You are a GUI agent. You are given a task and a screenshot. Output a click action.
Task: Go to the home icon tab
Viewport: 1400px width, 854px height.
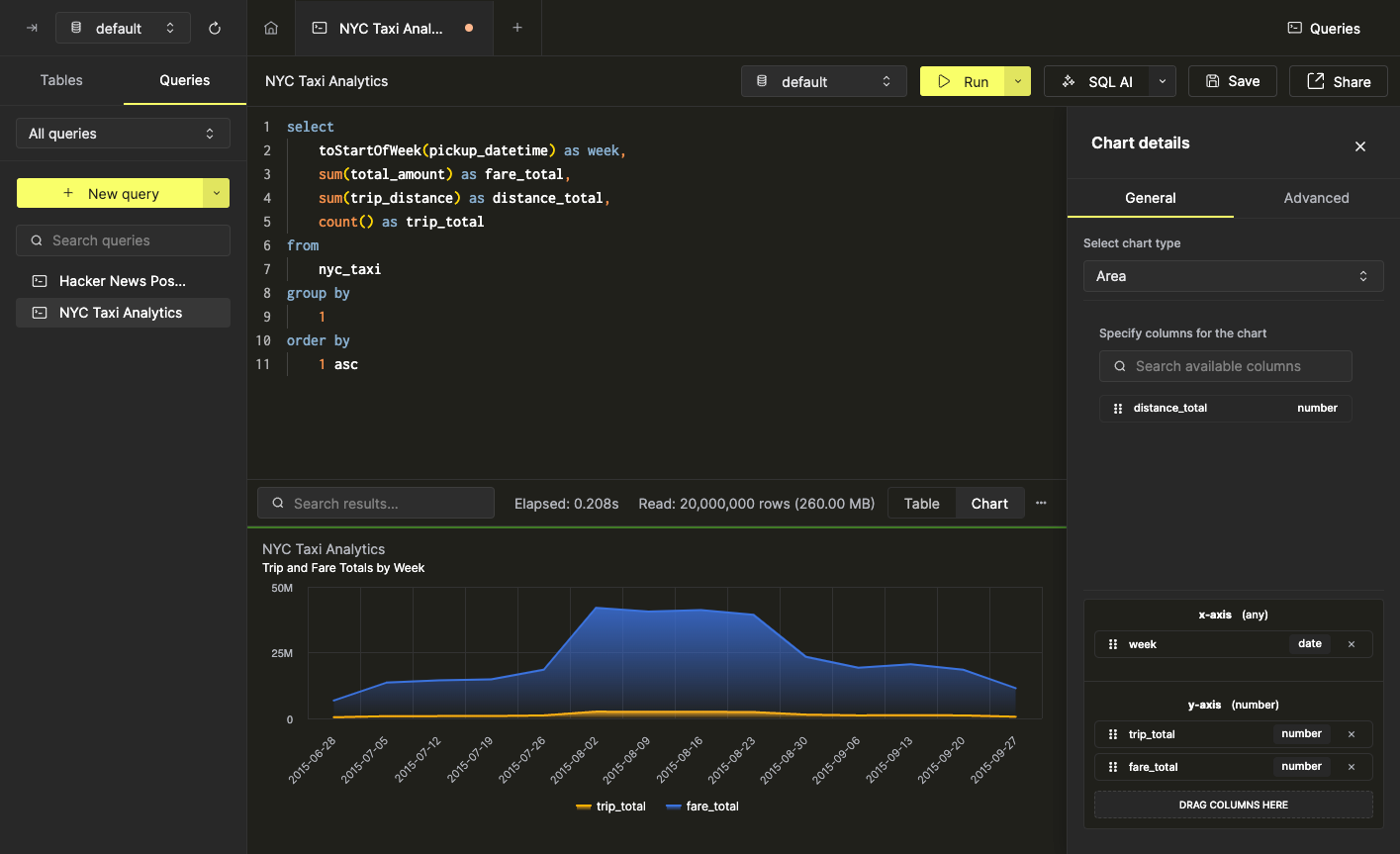click(271, 28)
